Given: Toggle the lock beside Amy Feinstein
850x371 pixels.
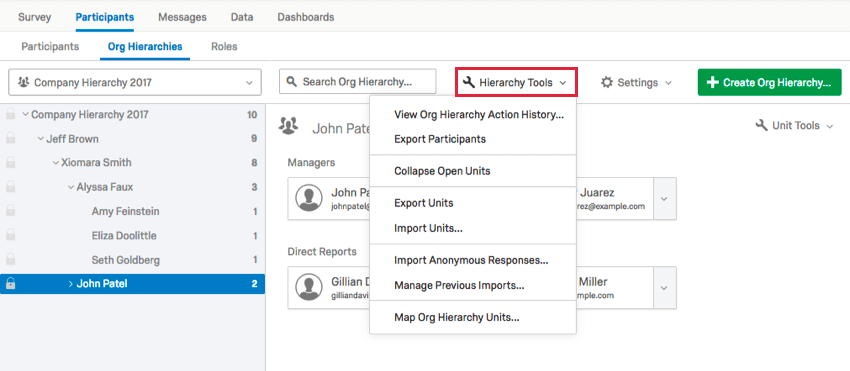Looking at the screenshot, I should click(10, 211).
